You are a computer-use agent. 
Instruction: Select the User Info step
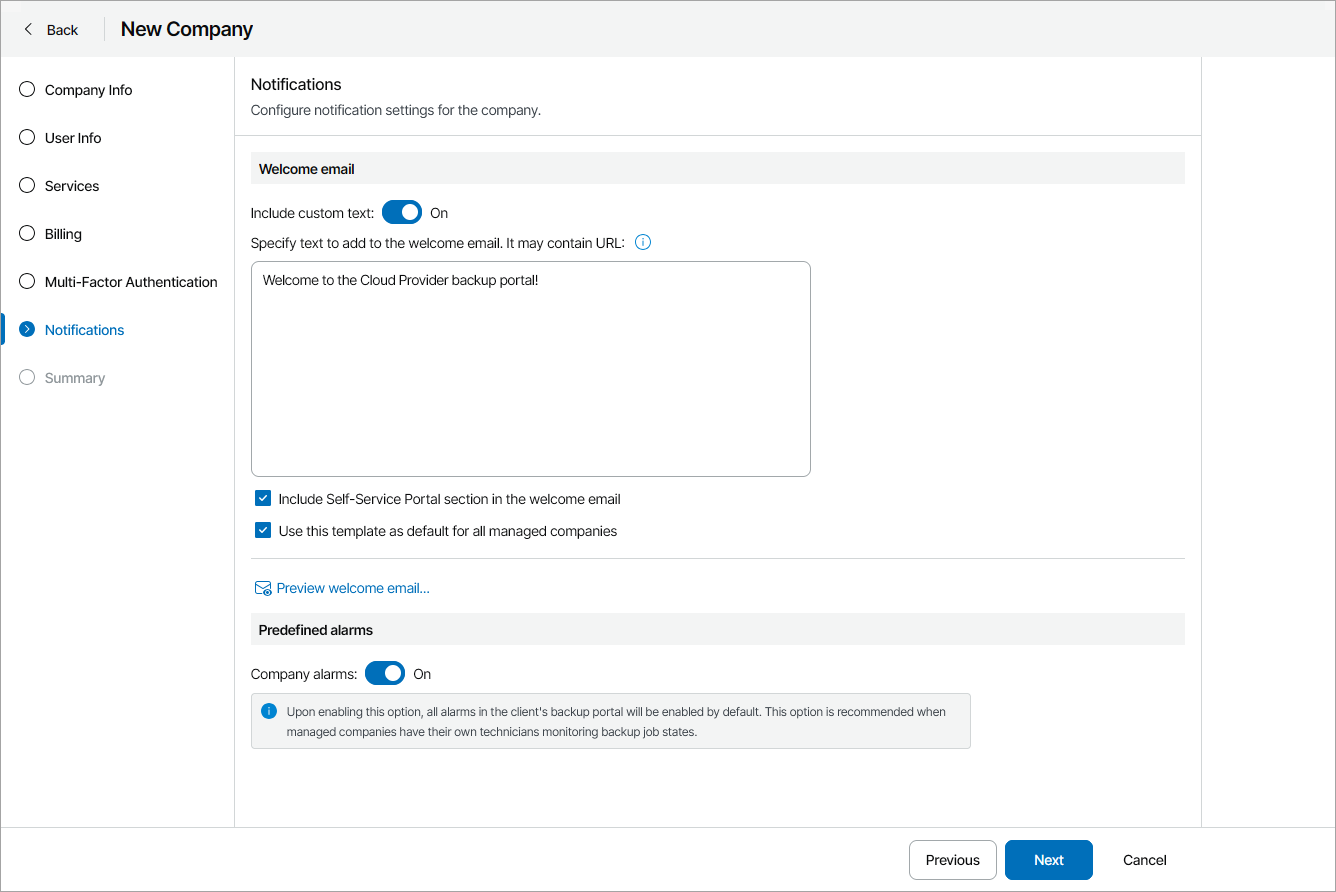click(x=75, y=137)
